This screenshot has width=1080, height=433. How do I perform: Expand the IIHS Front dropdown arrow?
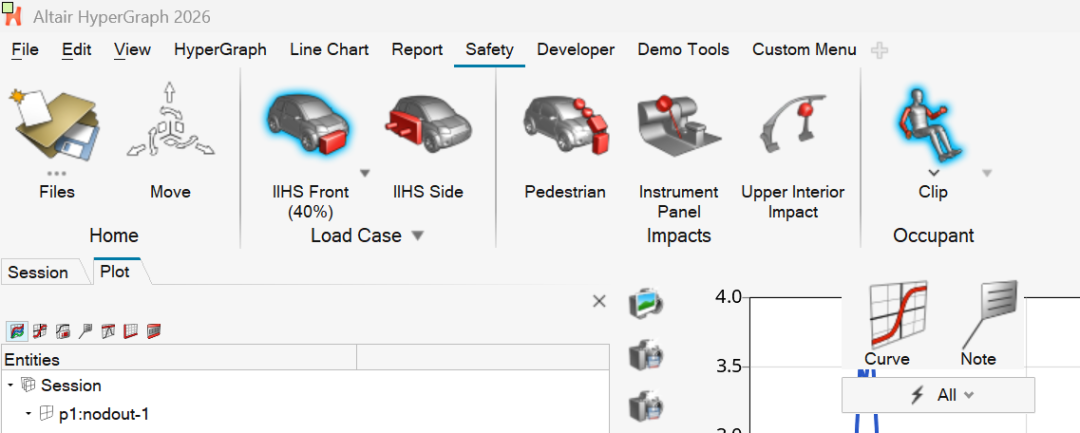(x=365, y=173)
